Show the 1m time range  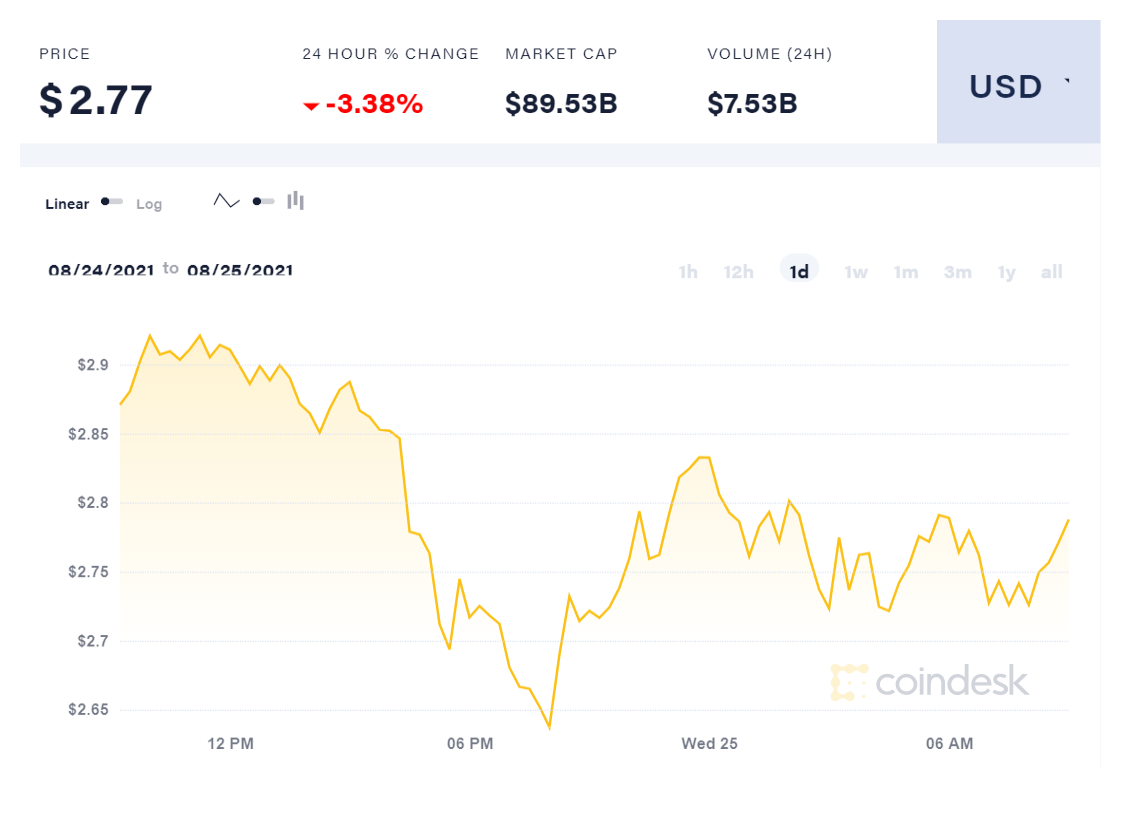tap(906, 272)
